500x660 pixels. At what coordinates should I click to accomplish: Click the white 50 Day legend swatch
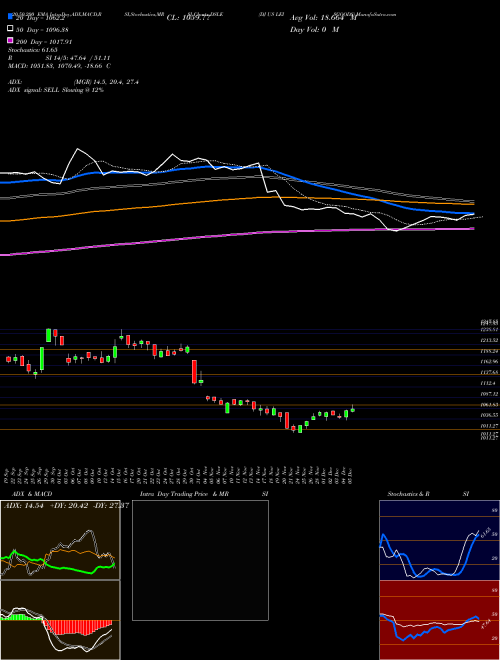10,29
